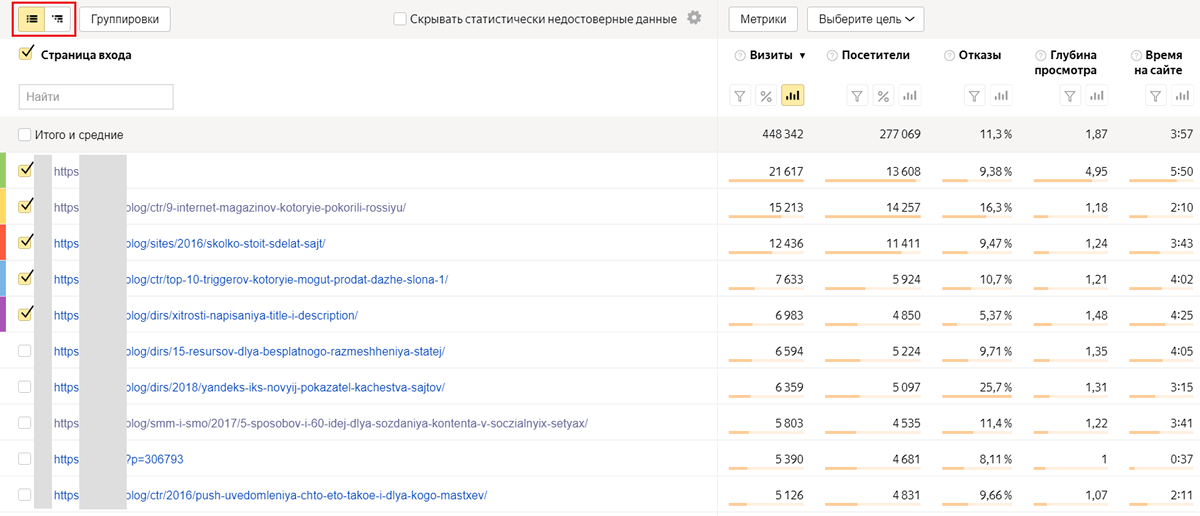Click filter icon under Визиты column
This screenshot has width=1200, height=516.
(740, 96)
